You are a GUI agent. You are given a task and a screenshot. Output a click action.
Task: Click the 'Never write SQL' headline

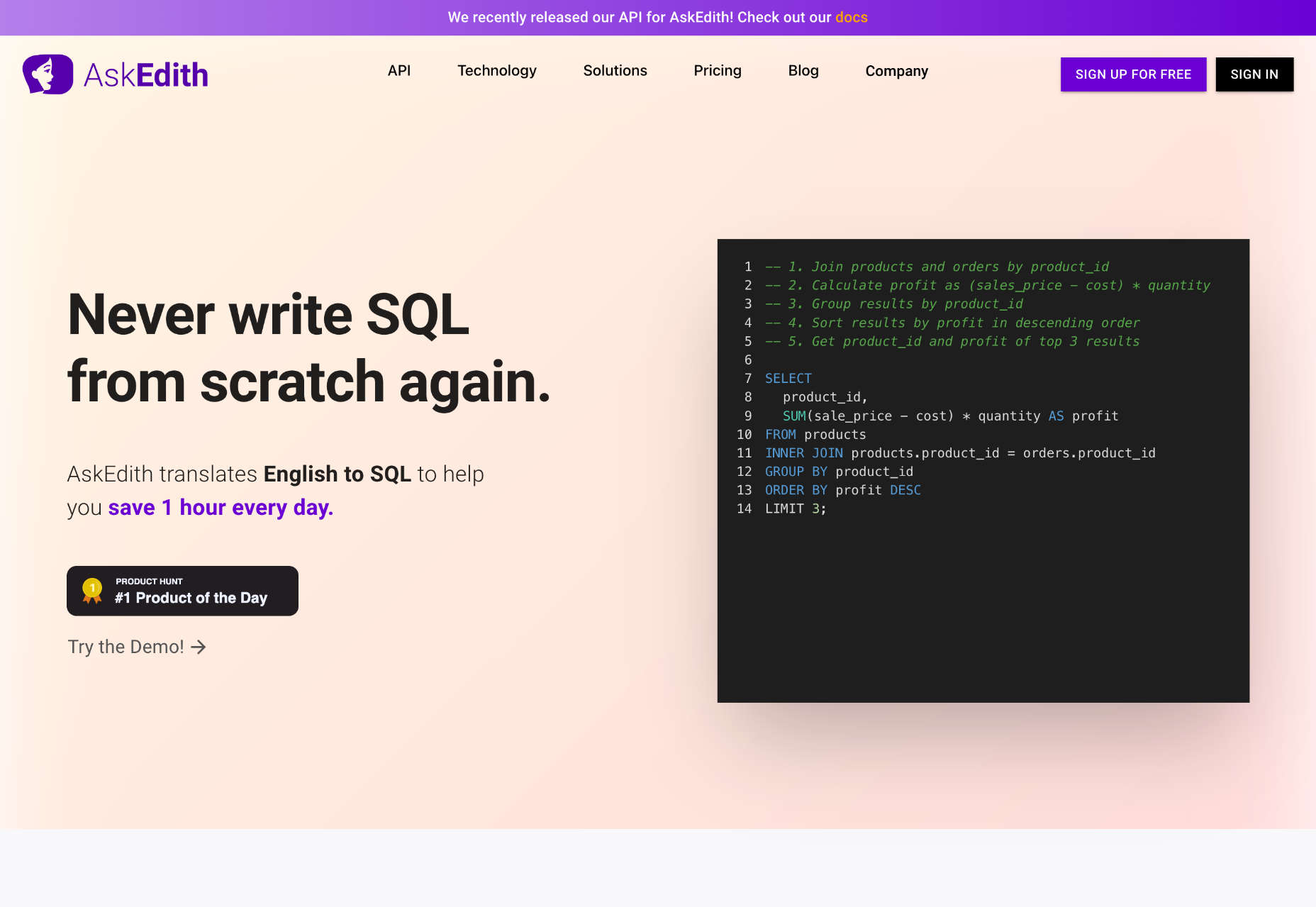[268, 315]
